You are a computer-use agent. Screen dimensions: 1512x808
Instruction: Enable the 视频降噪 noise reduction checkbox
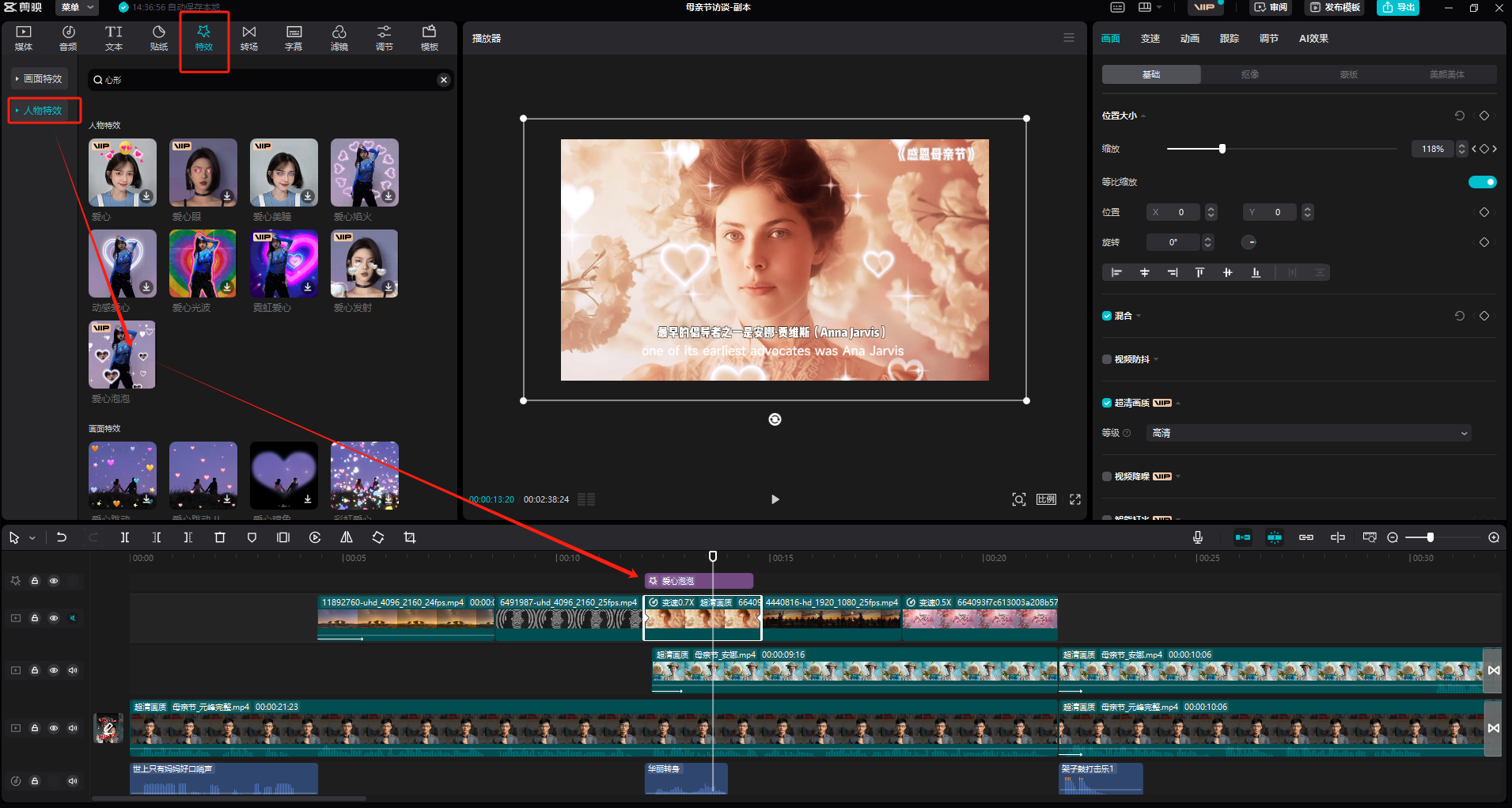tap(1107, 476)
